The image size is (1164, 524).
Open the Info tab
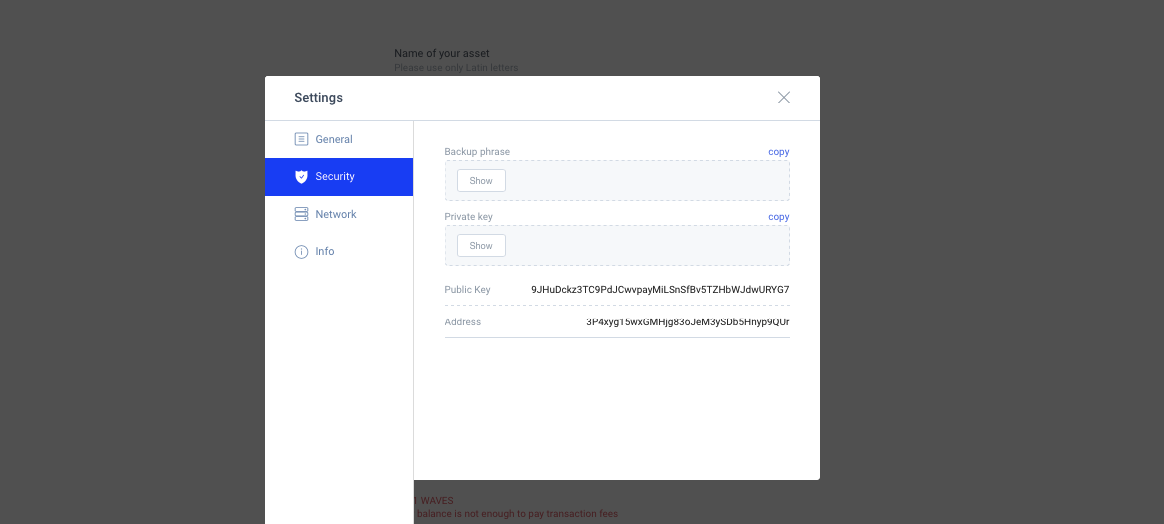(x=339, y=252)
